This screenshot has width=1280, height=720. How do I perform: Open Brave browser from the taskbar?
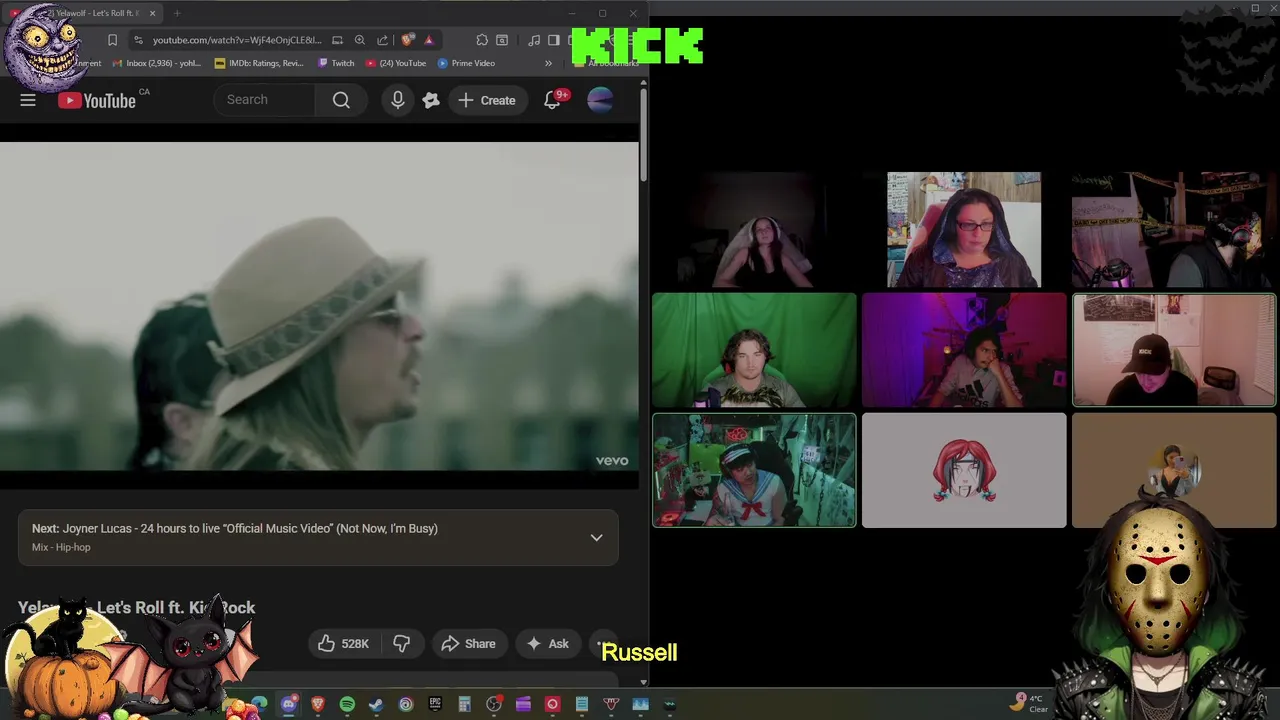coord(318,704)
